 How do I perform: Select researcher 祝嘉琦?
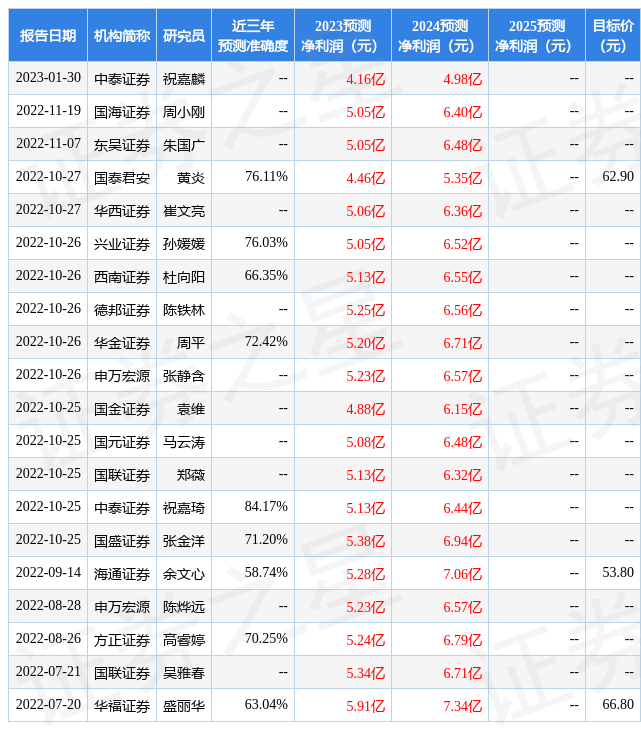(x=184, y=508)
